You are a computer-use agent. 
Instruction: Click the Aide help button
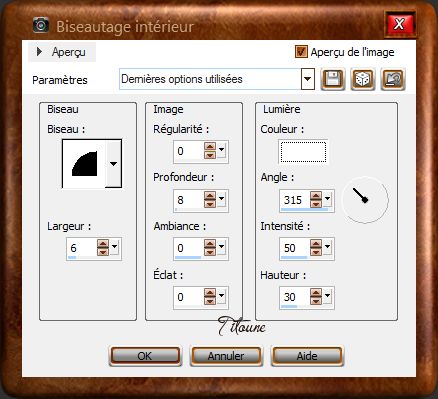(307, 356)
